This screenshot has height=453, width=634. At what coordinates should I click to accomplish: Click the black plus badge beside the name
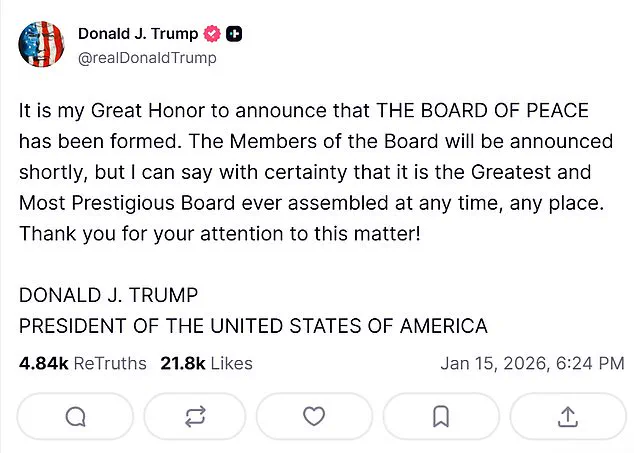click(234, 34)
